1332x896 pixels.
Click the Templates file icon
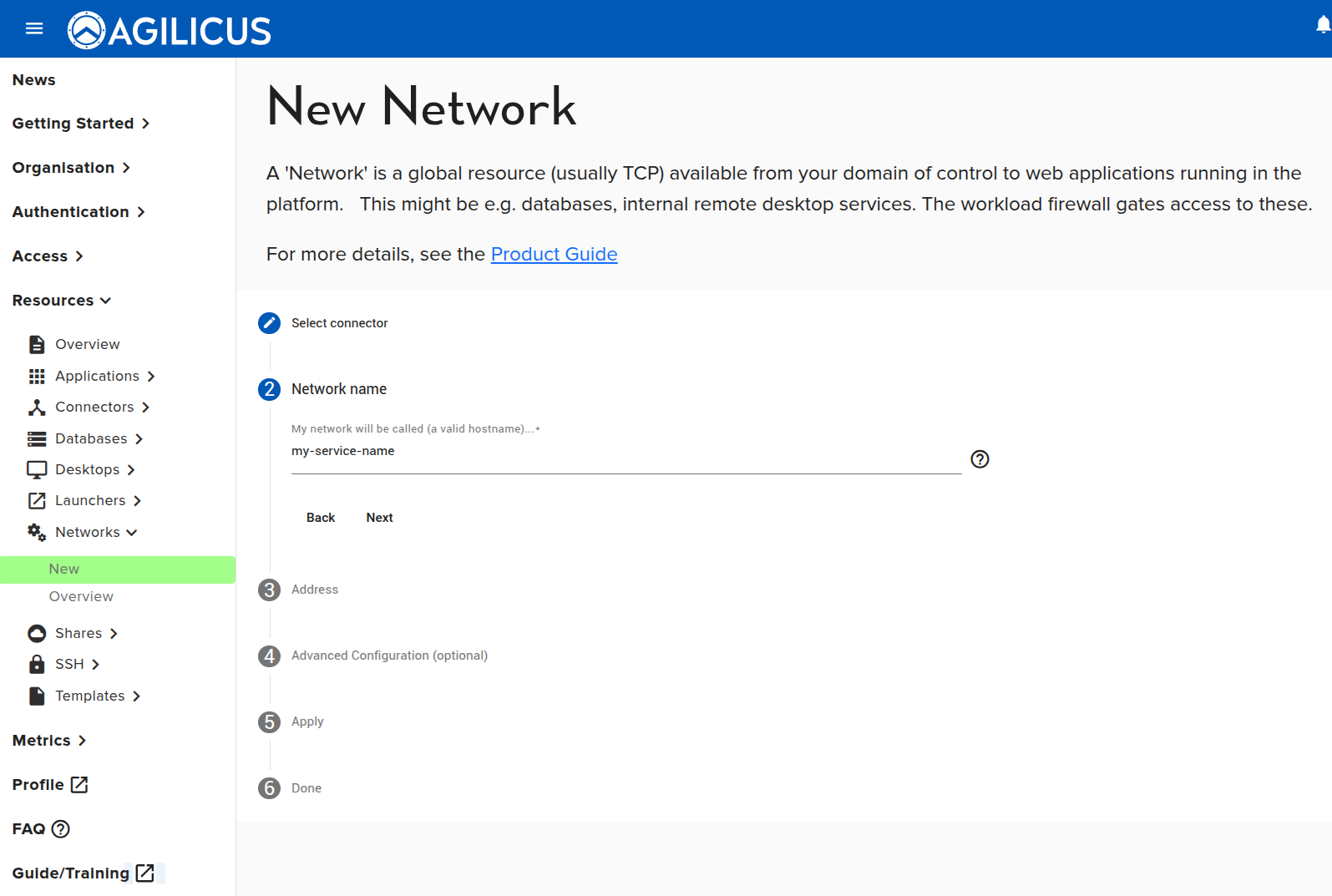[37, 696]
